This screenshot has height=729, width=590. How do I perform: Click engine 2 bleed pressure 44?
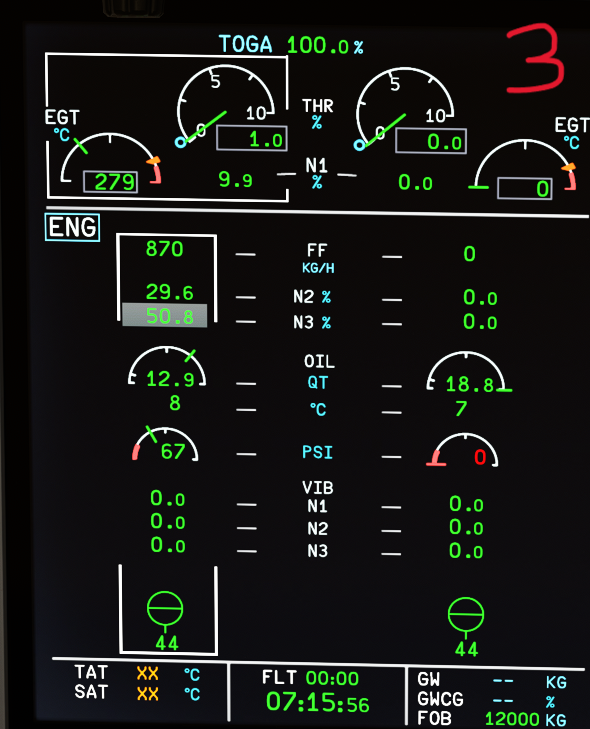466,649
